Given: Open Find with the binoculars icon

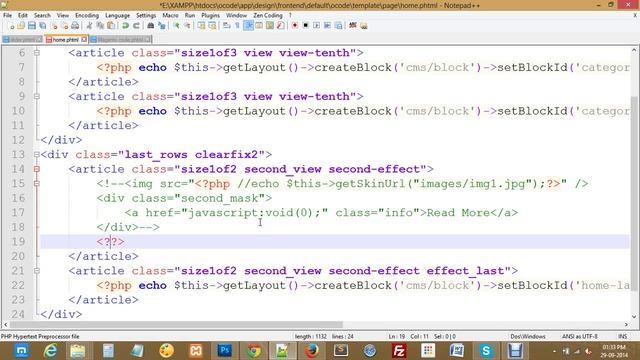Looking at the screenshot, I should 150,26.
